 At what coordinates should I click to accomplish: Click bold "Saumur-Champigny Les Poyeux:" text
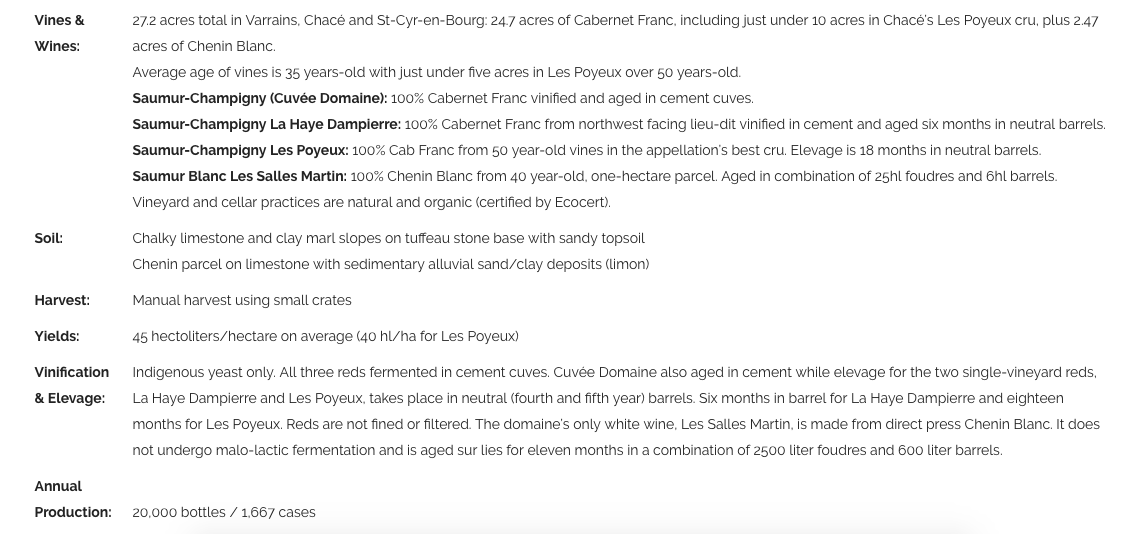(x=240, y=150)
